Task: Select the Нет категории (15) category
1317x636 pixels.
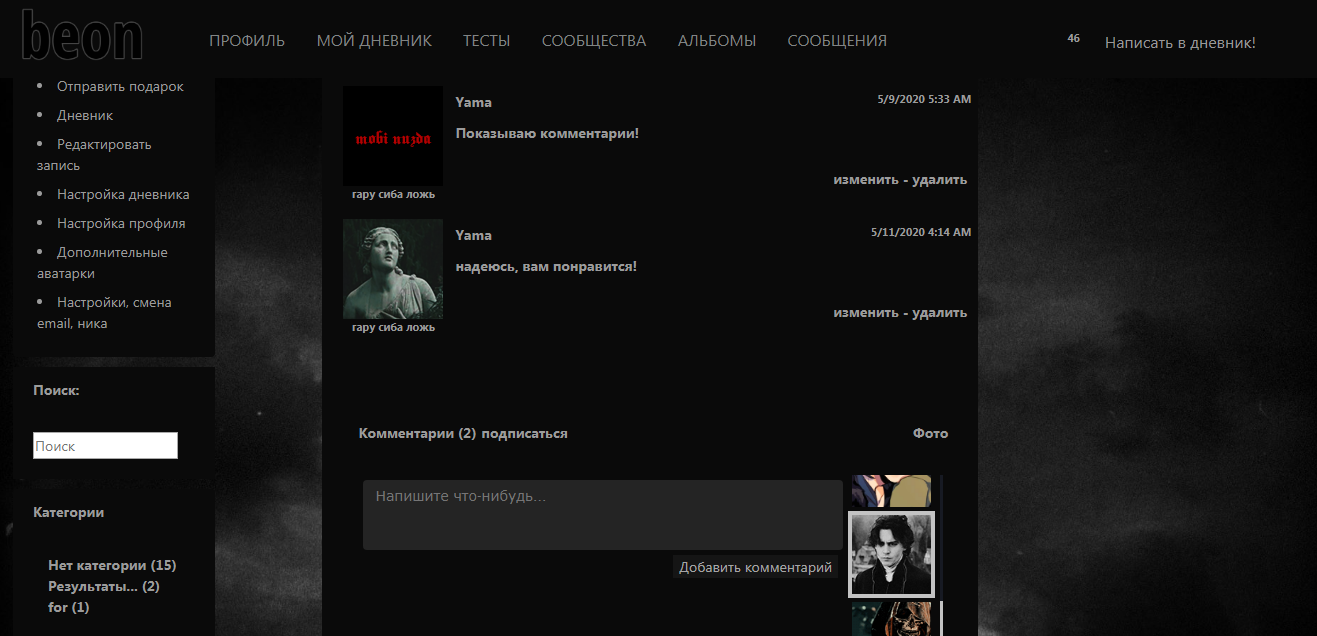Action: [x=112, y=566]
